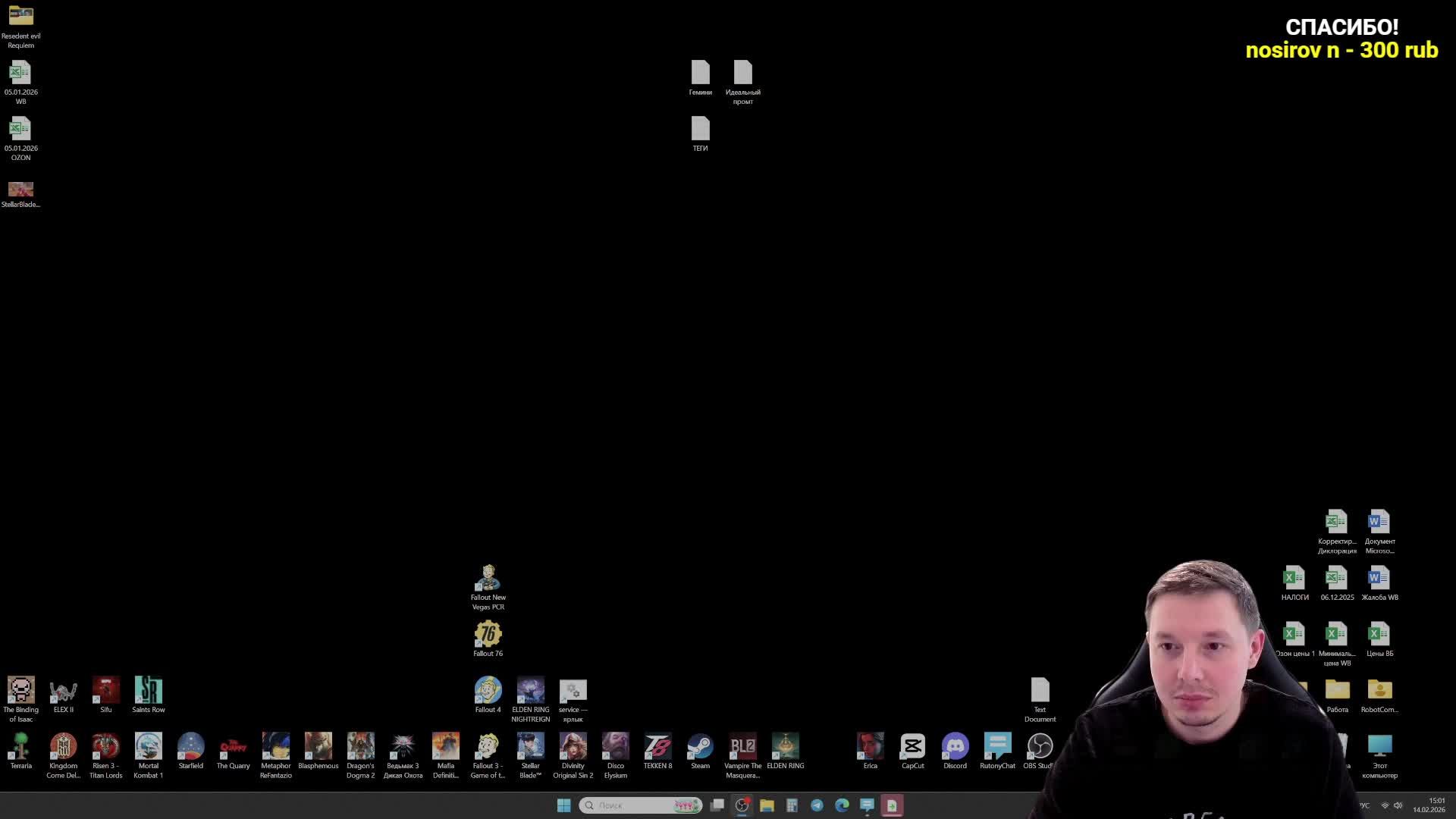
Task: Open Telegram from the taskbar
Action: [x=817, y=805]
